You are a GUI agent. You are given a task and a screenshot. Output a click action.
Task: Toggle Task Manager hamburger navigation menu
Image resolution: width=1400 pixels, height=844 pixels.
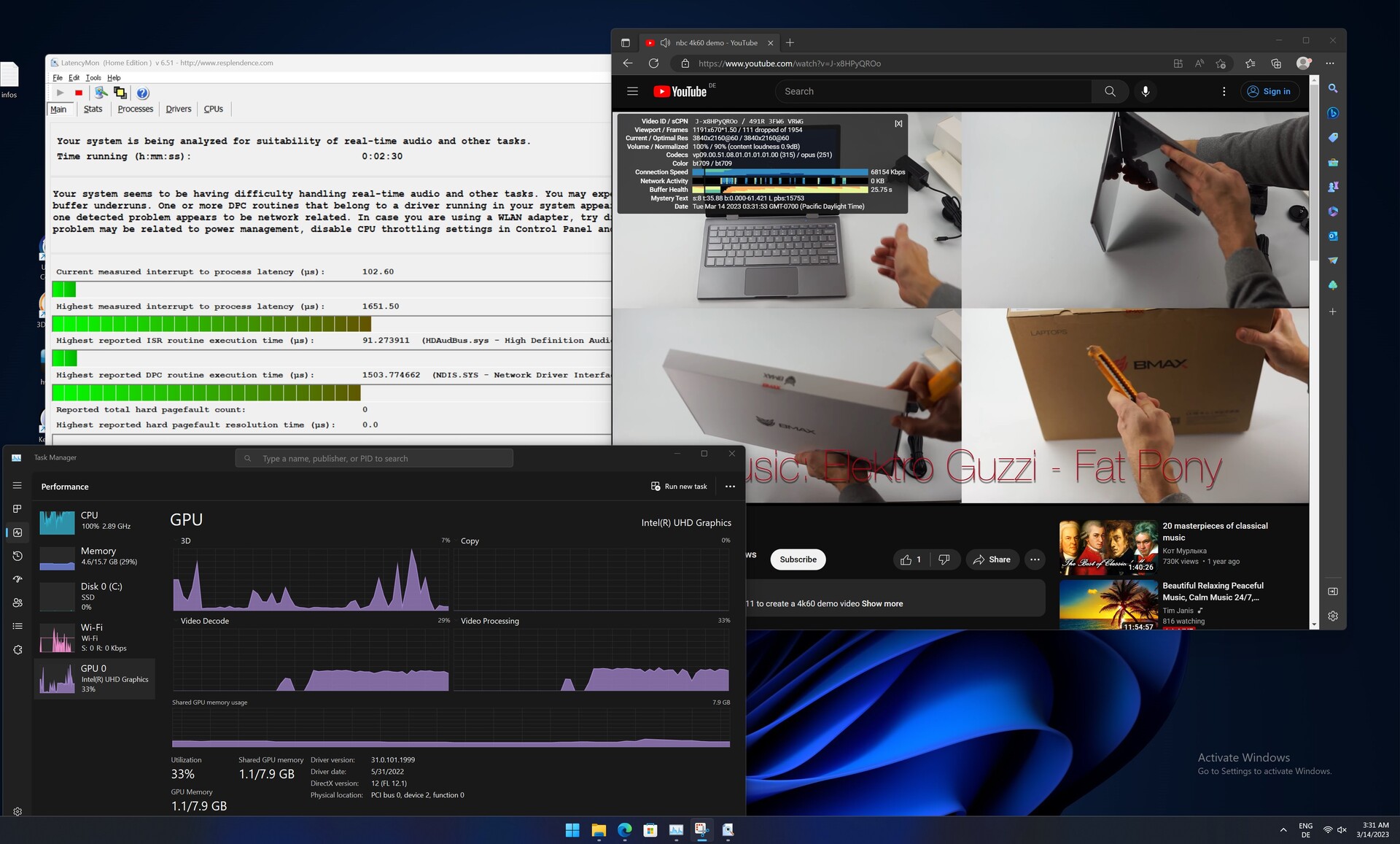17,485
